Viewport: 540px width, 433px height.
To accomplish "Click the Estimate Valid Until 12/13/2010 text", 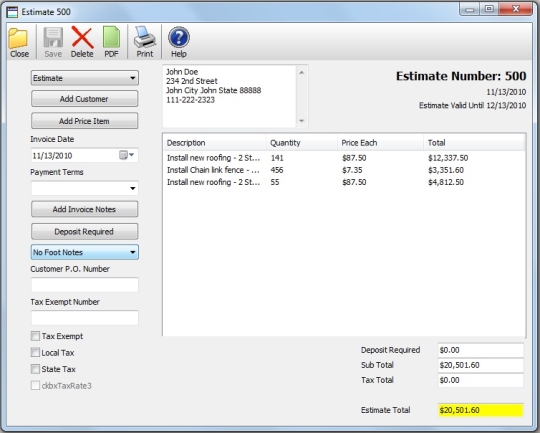I will pos(472,105).
